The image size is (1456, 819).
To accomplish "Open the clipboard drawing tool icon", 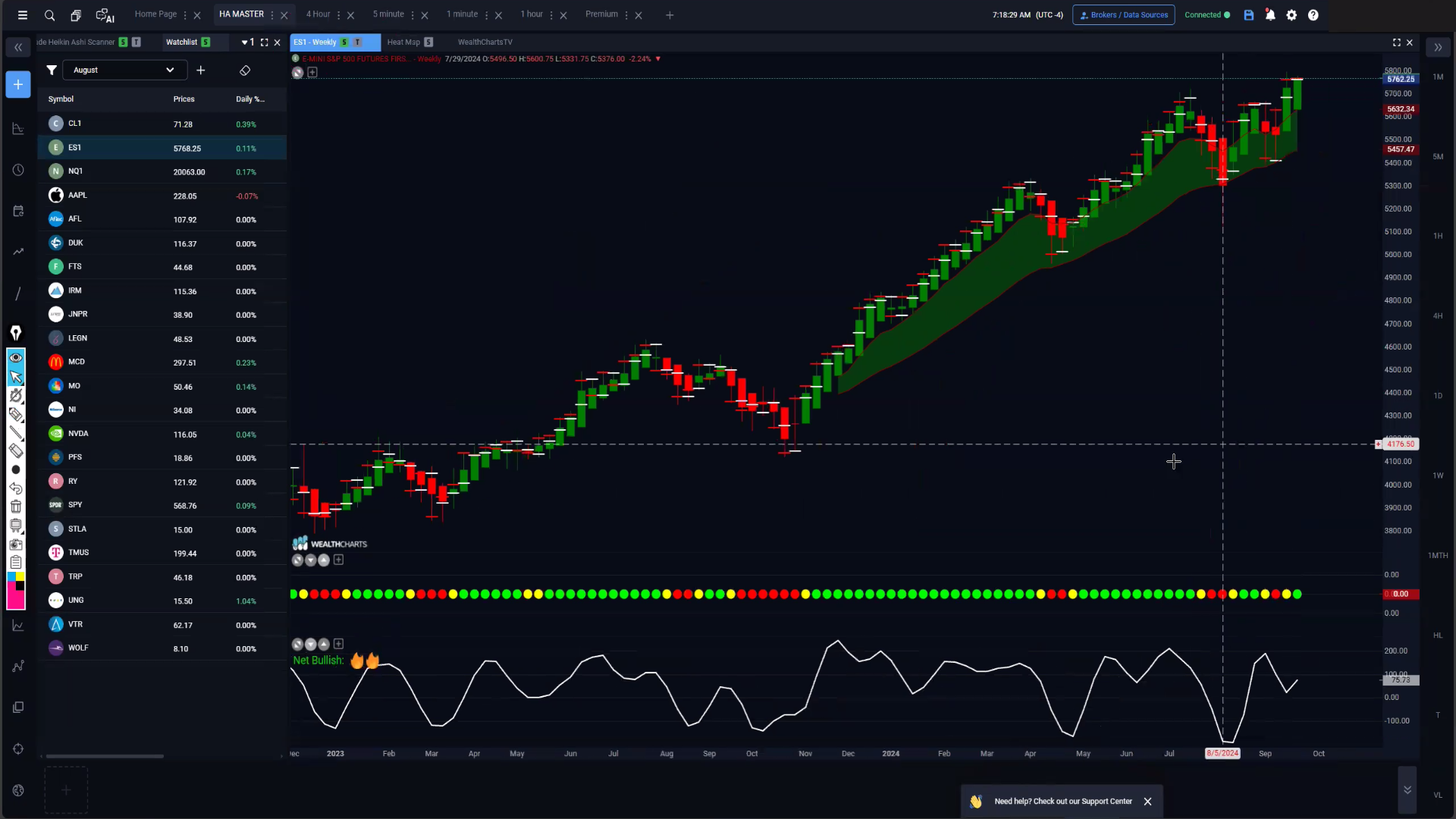I will (16, 562).
